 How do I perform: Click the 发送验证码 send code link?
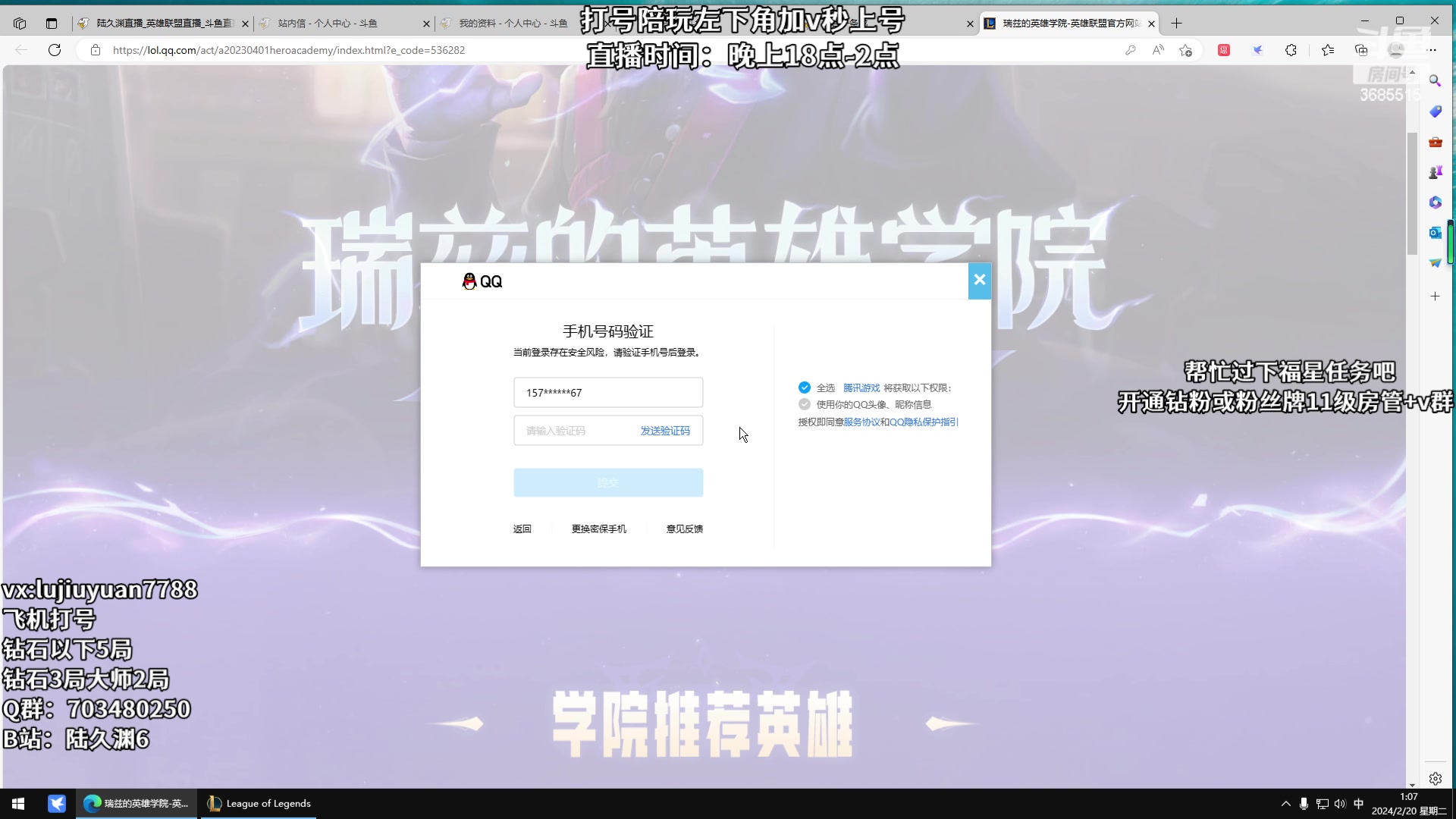pyautogui.click(x=665, y=431)
